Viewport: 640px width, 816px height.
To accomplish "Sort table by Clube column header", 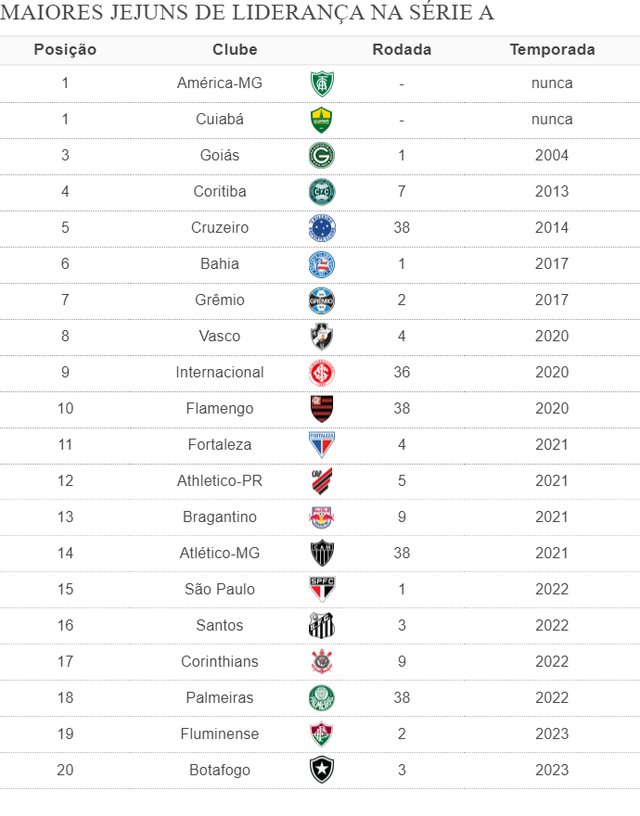I will tap(235, 50).
